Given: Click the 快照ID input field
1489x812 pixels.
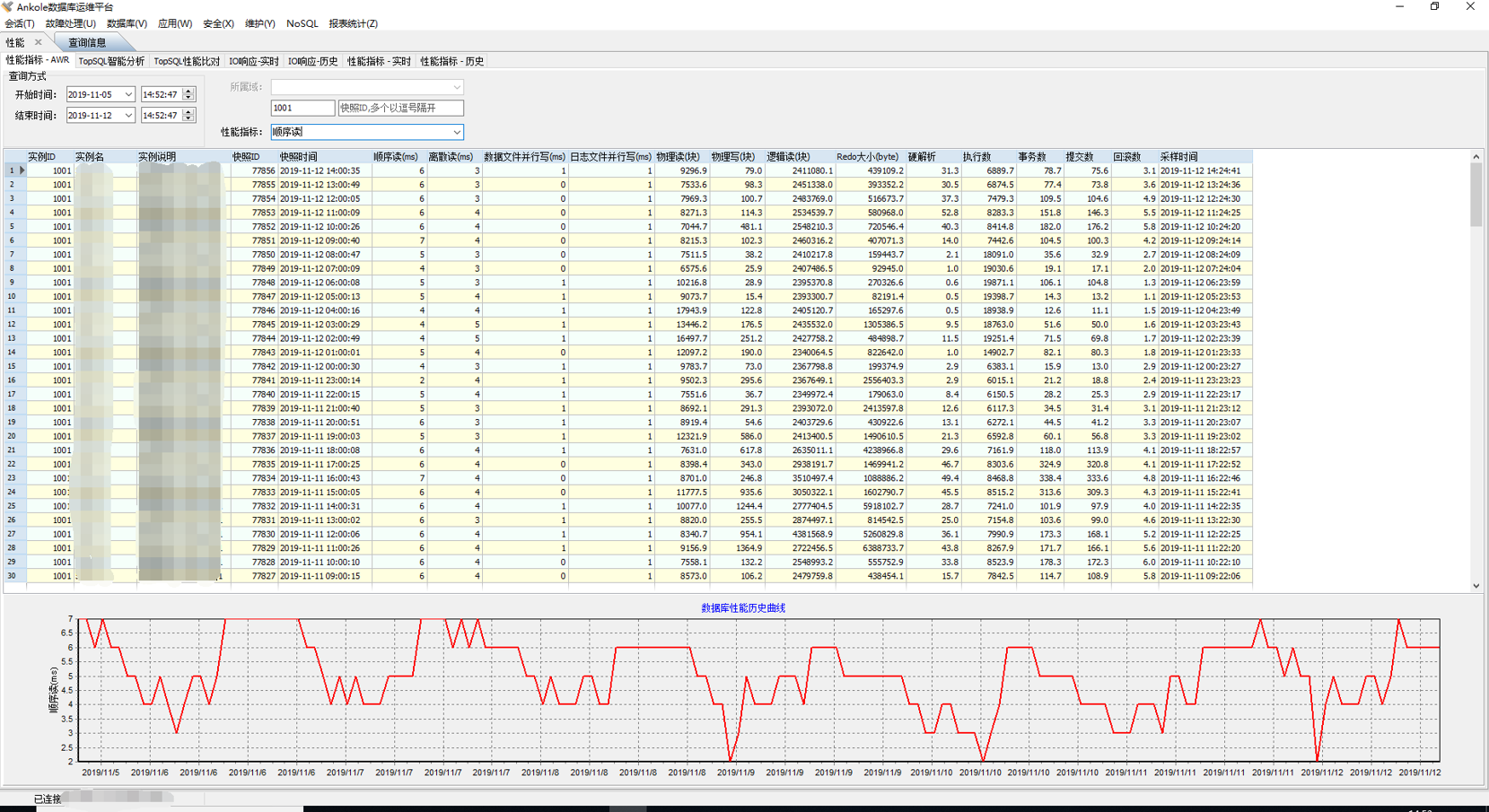Looking at the screenshot, I should click(x=400, y=108).
